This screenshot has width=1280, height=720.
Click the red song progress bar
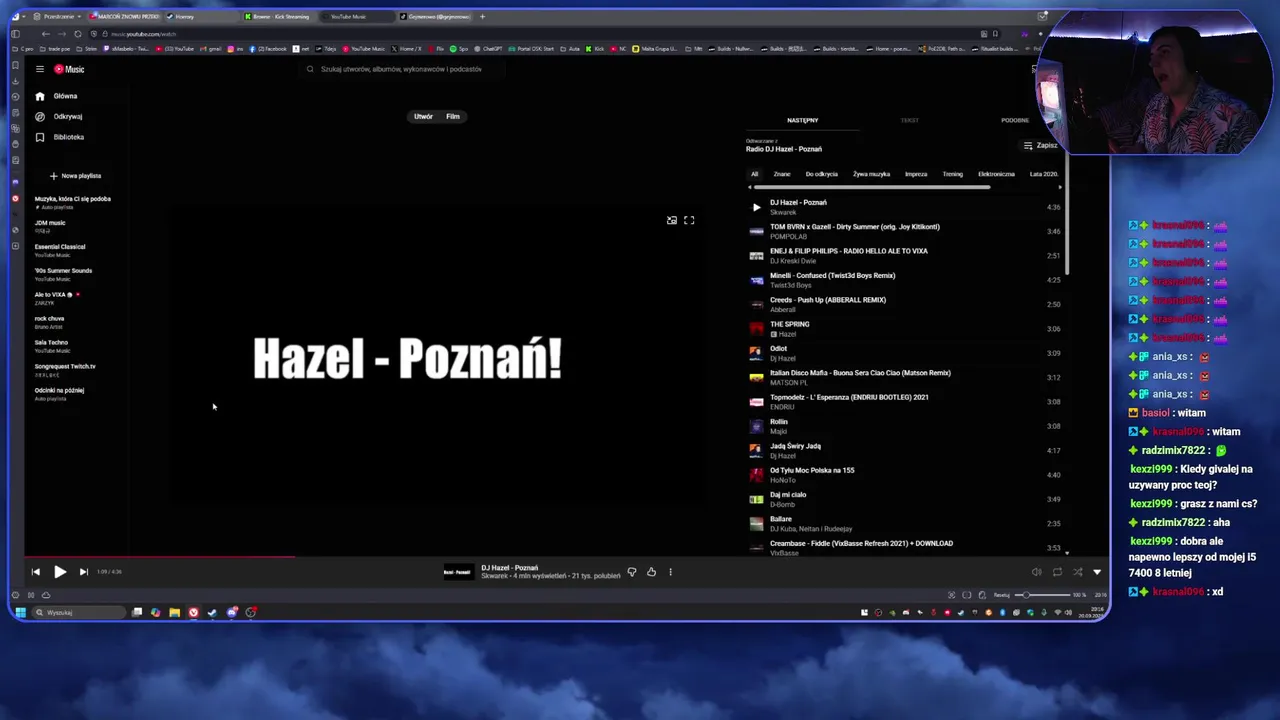160,556
